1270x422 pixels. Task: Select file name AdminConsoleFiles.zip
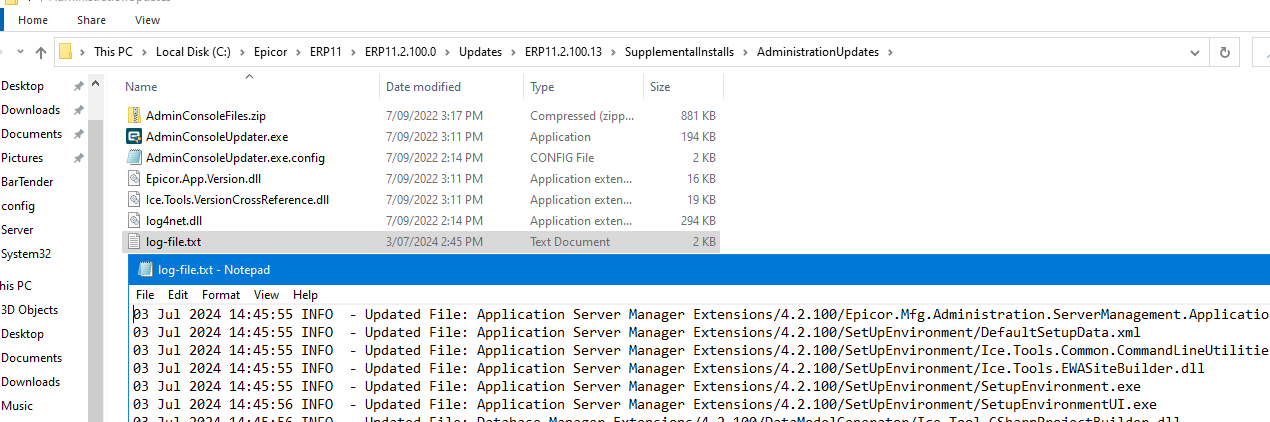pyautogui.click(x=206, y=116)
